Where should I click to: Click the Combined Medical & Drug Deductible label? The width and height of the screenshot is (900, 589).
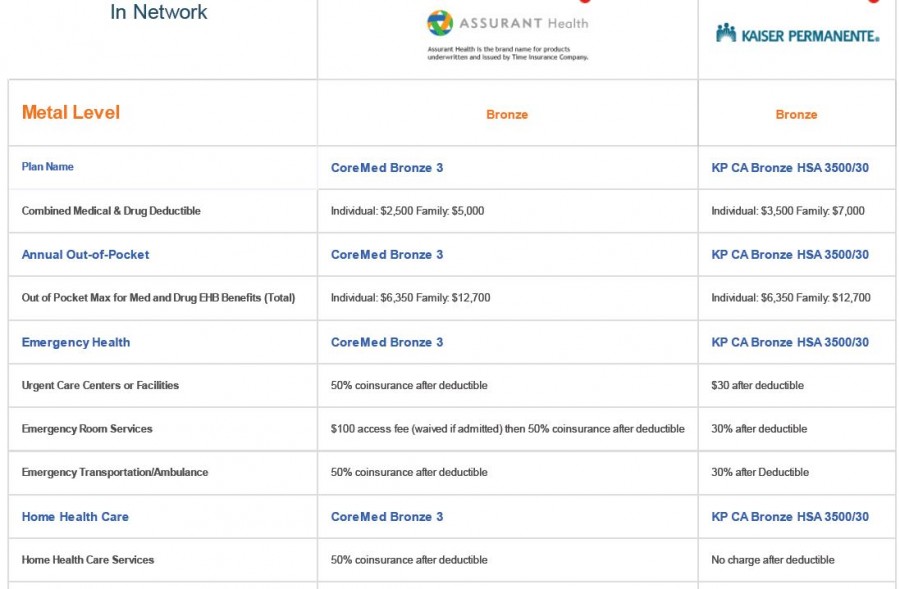tap(111, 211)
